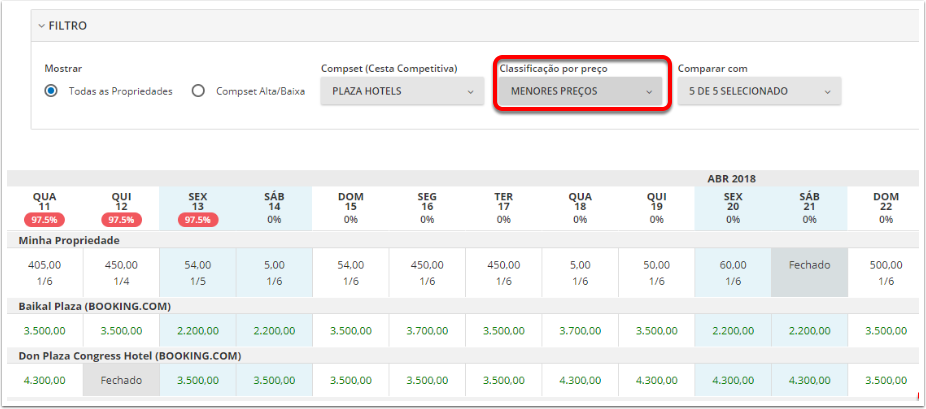Click the 97.5% badge under QUA 11
926x409 pixels.
click(x=44, y=220)
